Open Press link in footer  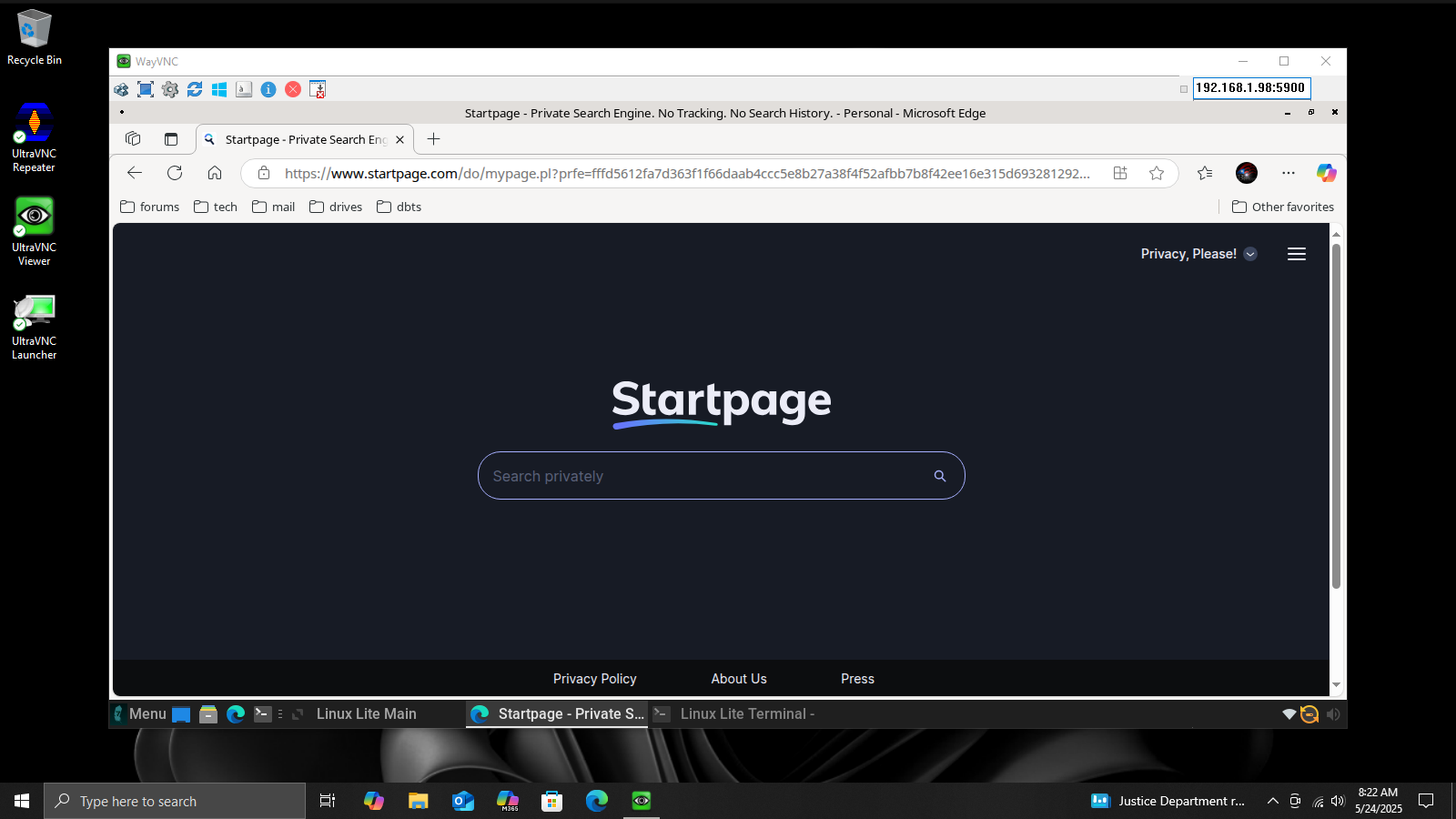pyautogui.click(x=857, y=679)
